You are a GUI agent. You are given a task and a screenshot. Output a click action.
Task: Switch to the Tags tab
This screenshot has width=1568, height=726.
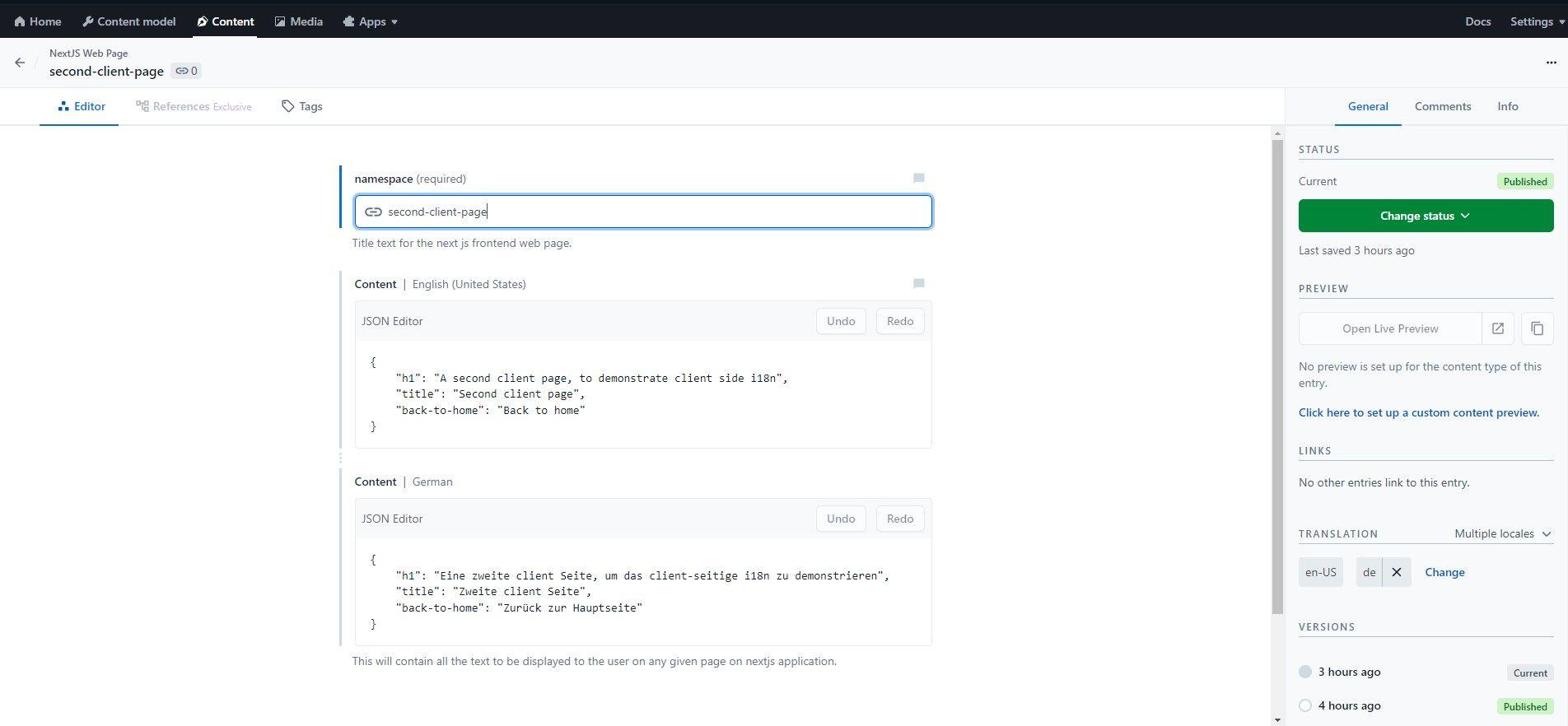pos(301,106)
